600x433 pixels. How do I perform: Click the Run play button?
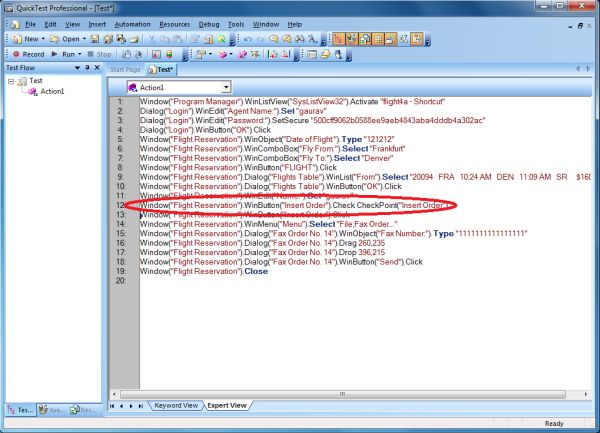pos(64,54)
